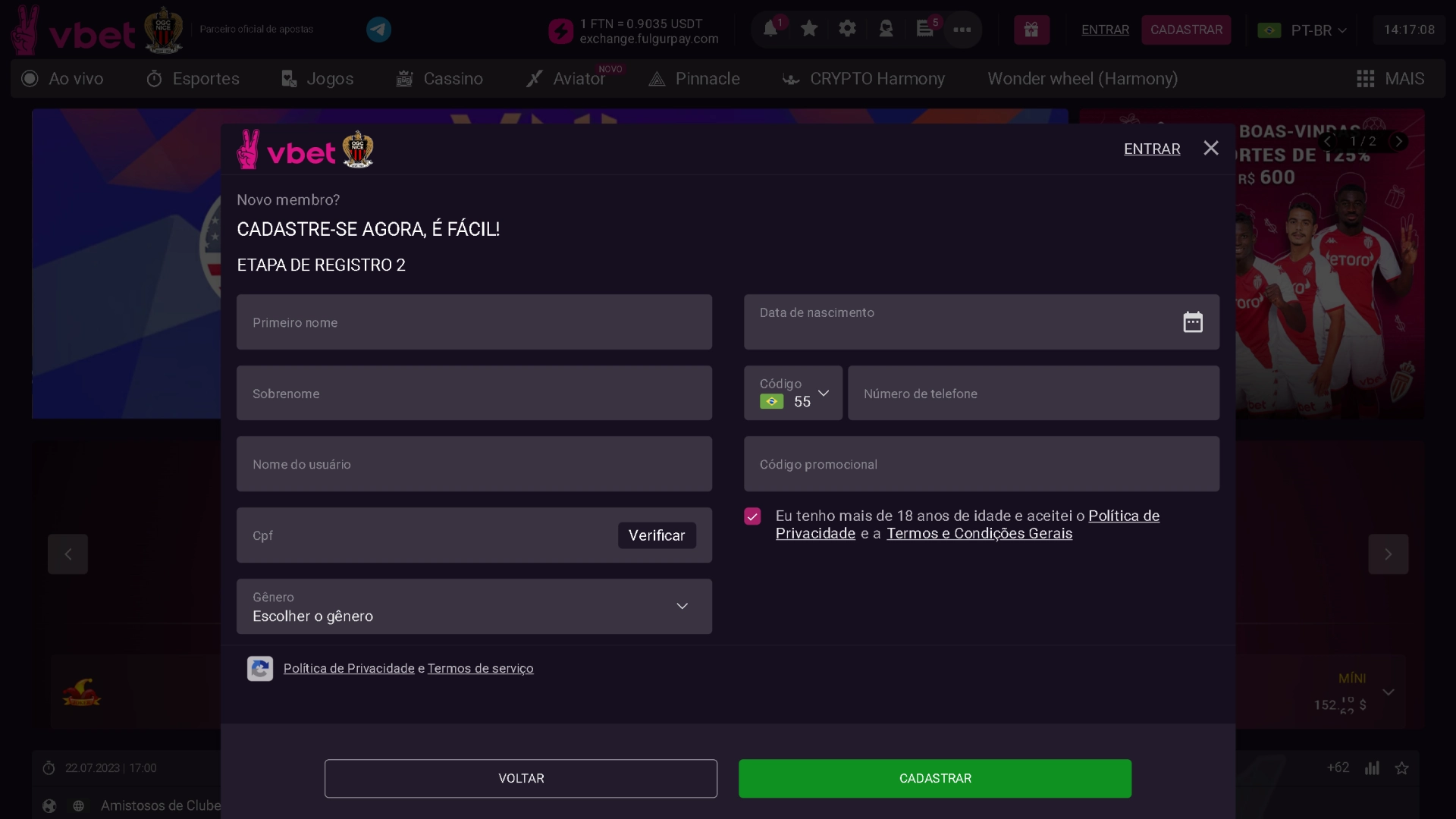Screen dimensions: 1456x819
Task: Open the Cassino tab
Action: click(x=439, y=79)
